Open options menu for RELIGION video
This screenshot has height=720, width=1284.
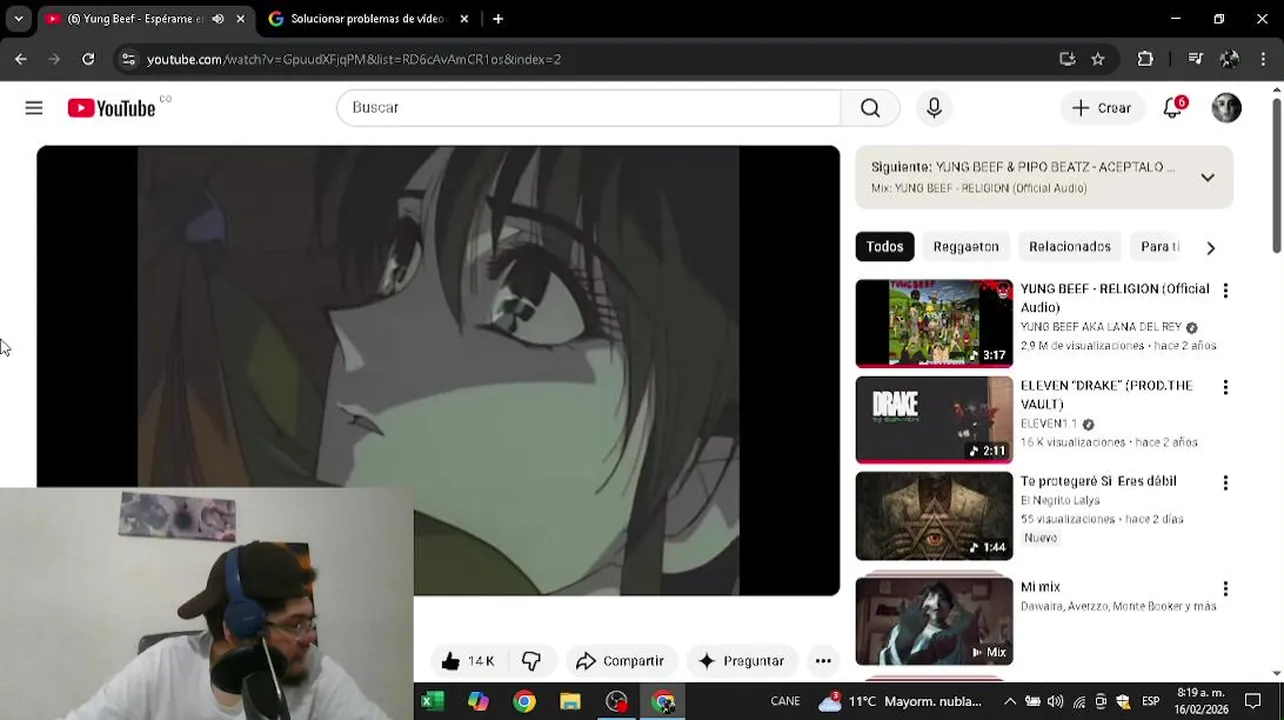(1225, 291)
